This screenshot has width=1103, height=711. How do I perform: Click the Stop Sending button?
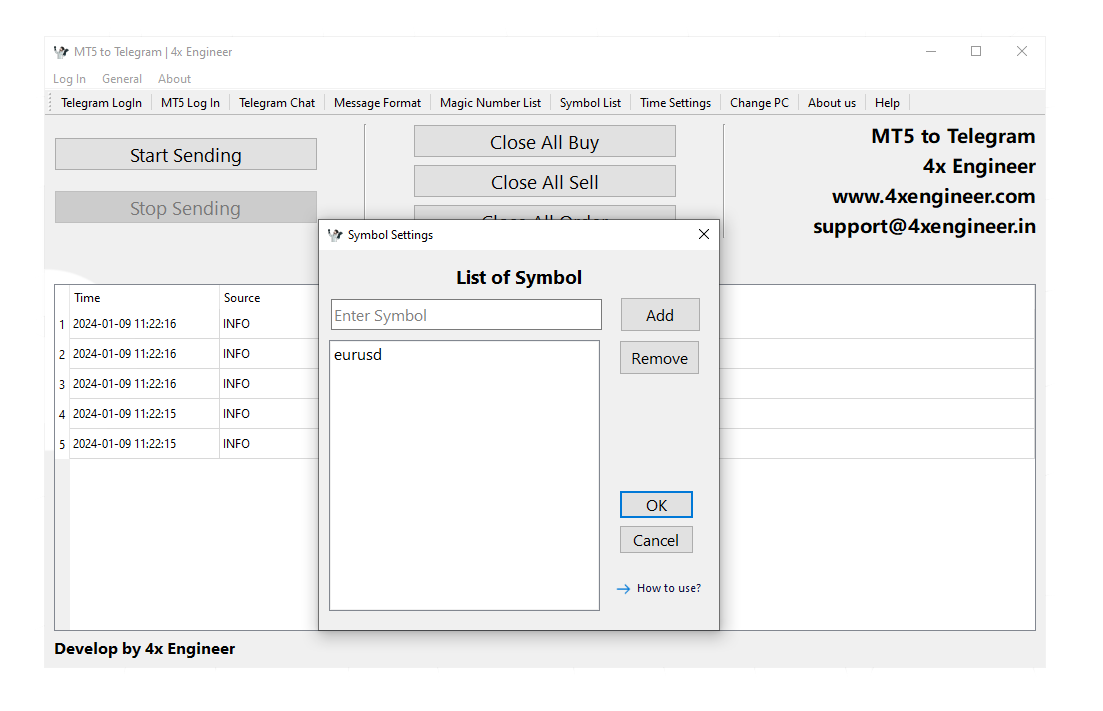[186, 208]
